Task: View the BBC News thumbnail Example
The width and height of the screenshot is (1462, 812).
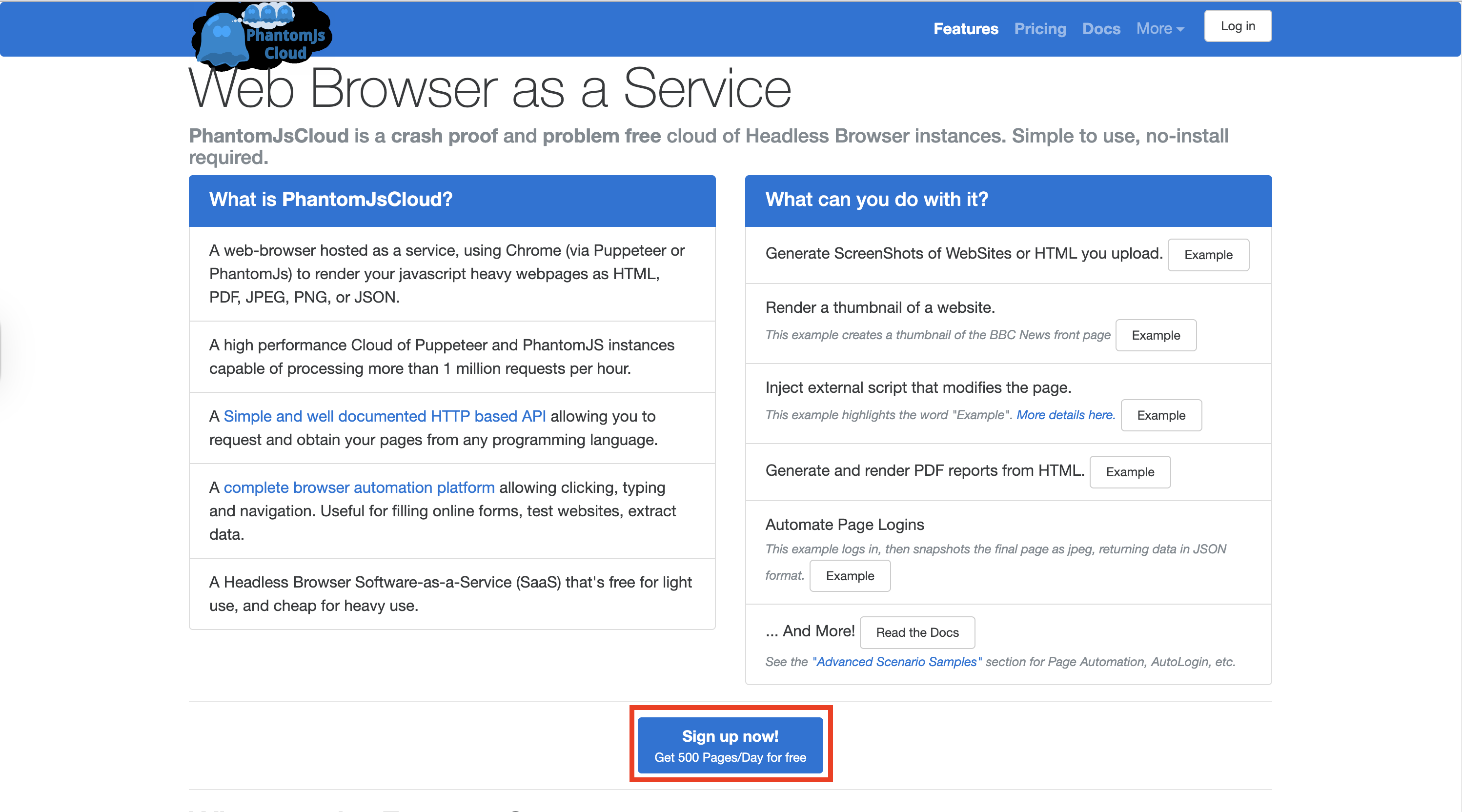Action: (1156, 335)
